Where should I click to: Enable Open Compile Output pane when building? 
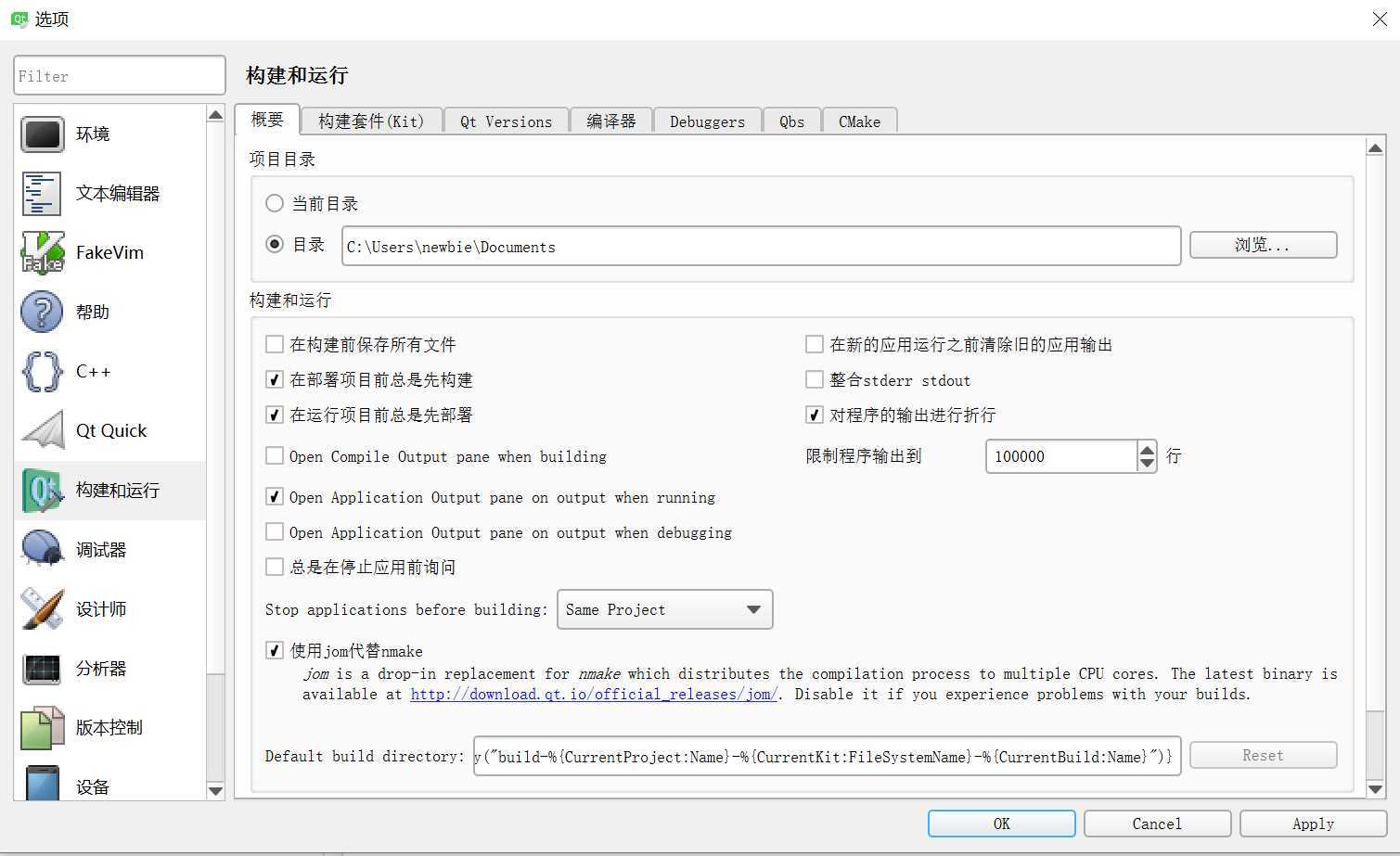point(275,455)
